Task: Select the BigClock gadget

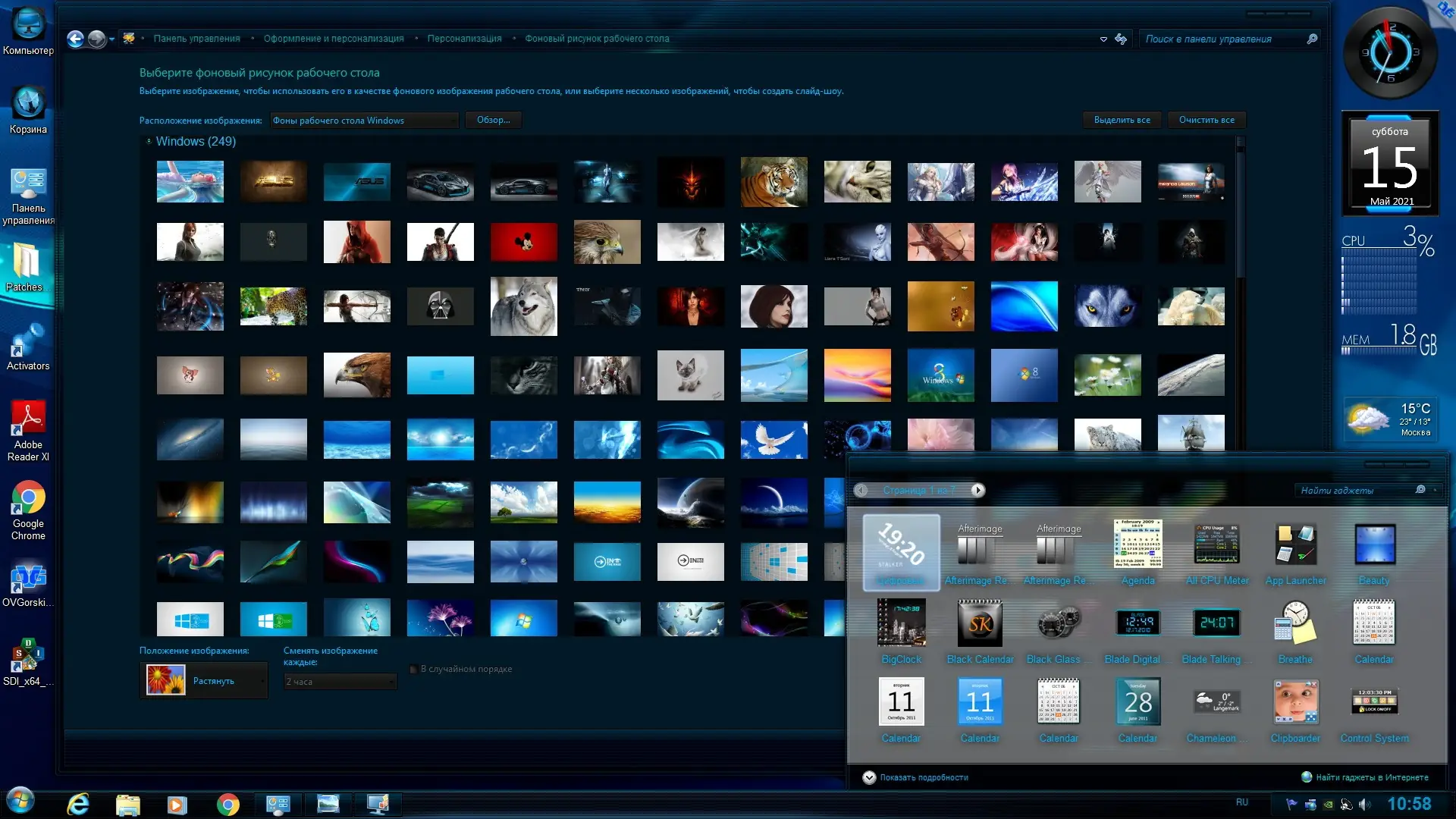Action: pos(901,625)
